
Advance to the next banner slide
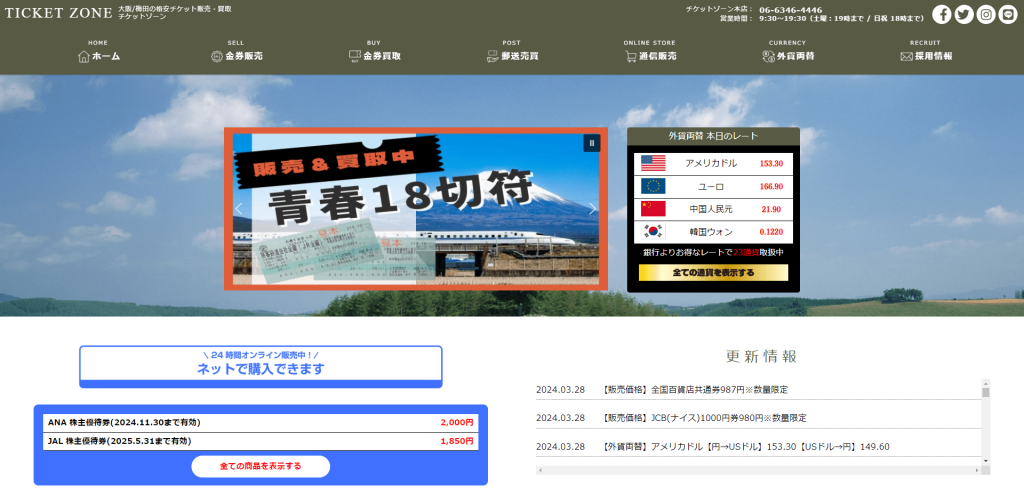(x=592, y=209)
